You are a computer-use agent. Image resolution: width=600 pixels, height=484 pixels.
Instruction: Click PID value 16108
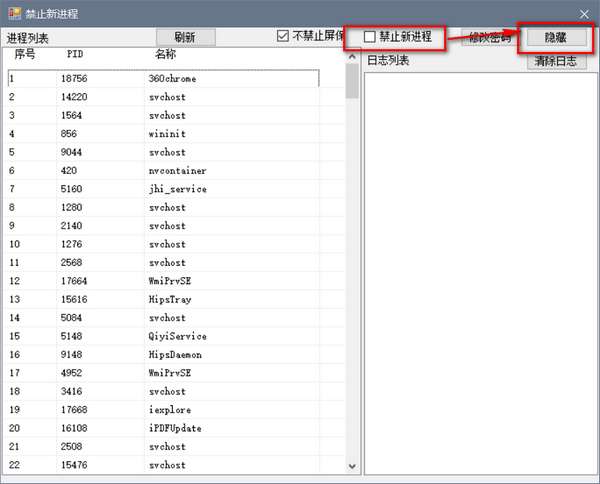74,428
